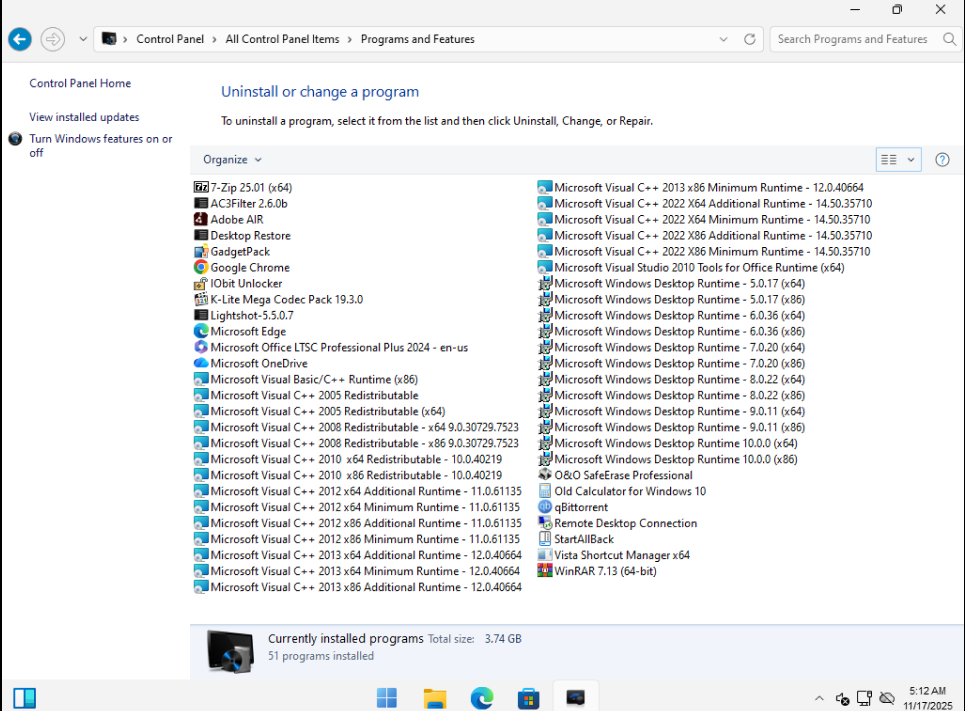This screenshot has width=965, height=711.
Task: Open help with the question mark icon
Action: coord(942,160)
